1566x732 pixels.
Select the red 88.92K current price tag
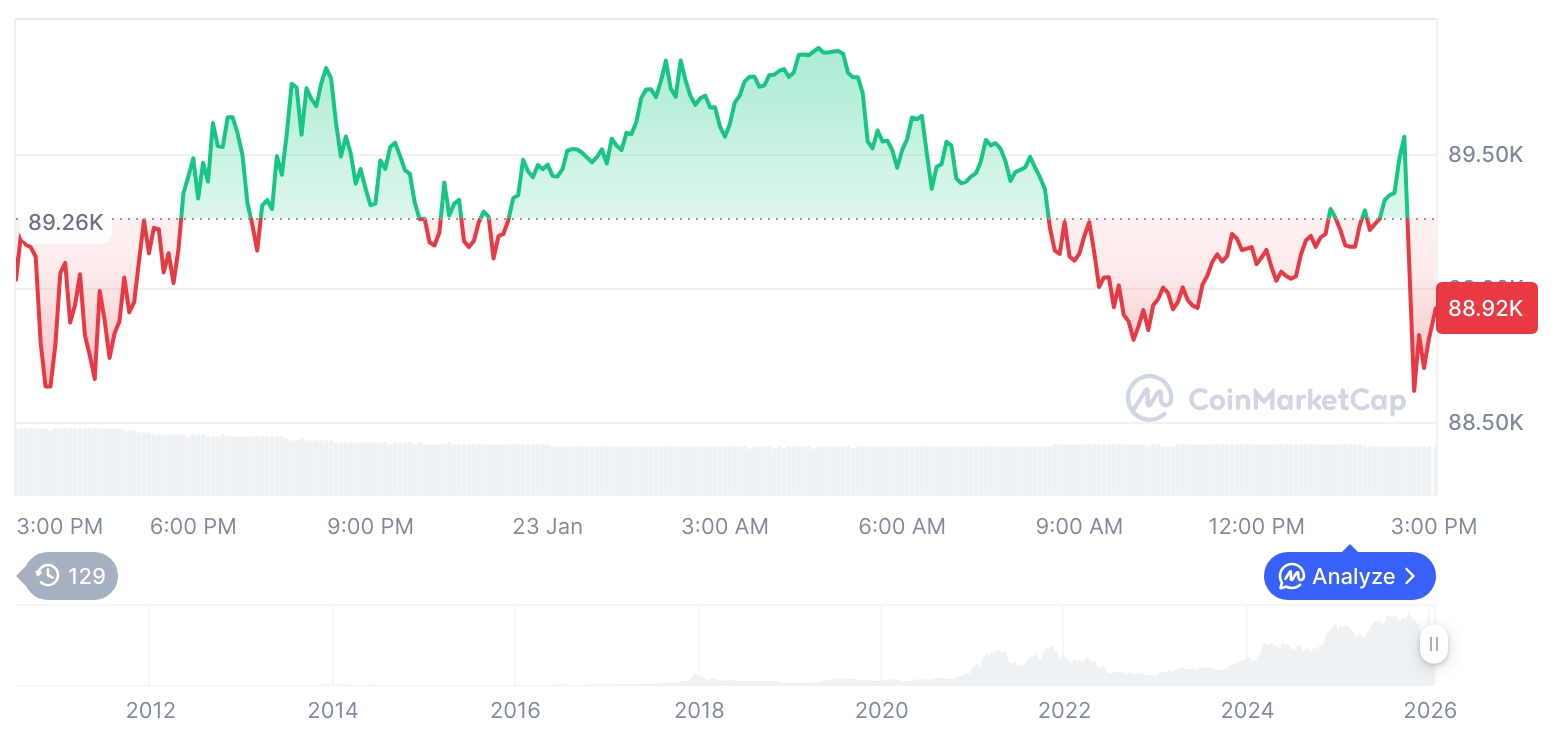pos(1486,308)
